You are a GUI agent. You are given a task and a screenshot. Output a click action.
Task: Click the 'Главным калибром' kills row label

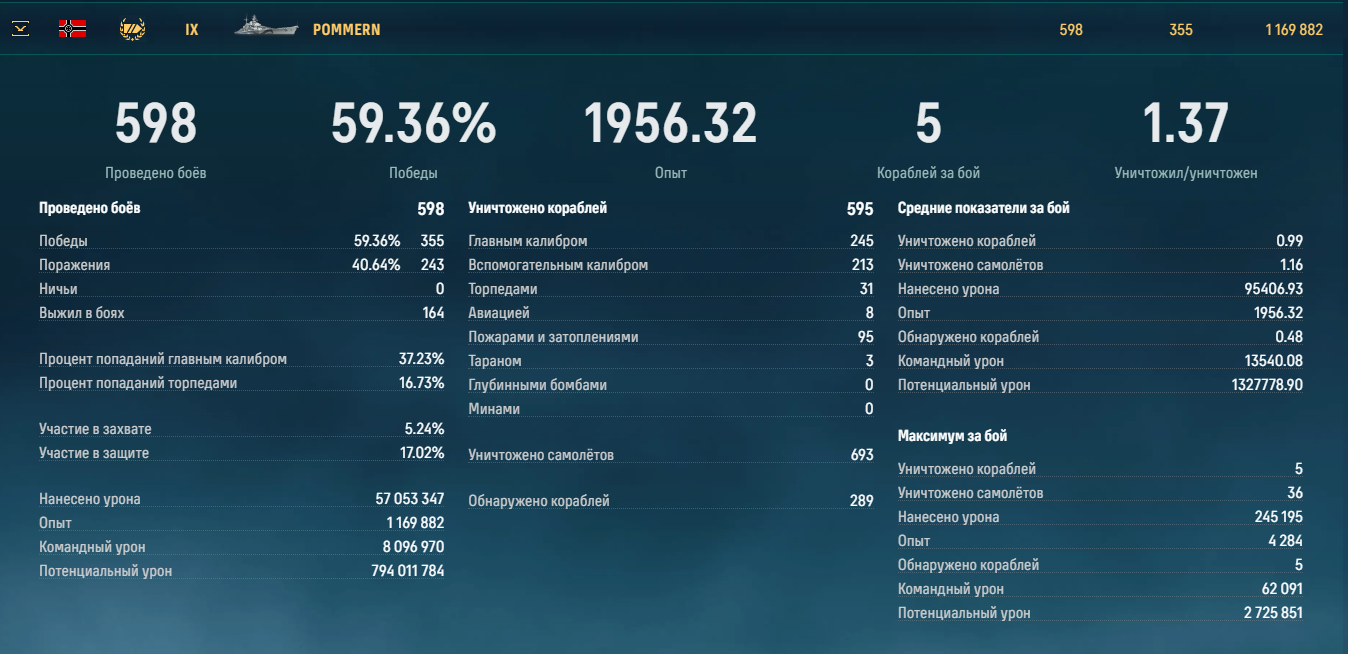coord(527,241)
